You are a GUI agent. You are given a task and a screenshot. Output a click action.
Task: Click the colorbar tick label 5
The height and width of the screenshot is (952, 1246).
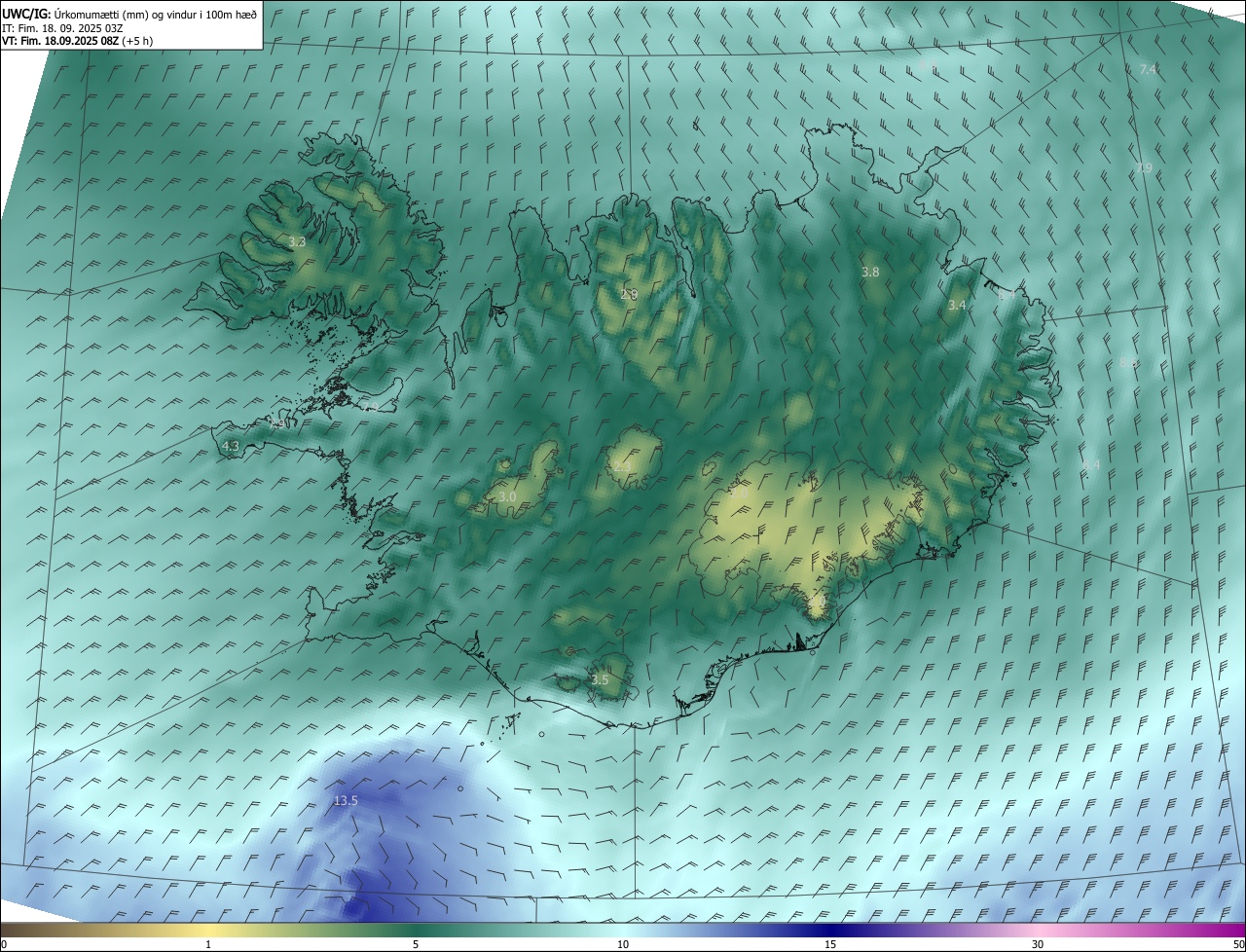pos(416,944)
